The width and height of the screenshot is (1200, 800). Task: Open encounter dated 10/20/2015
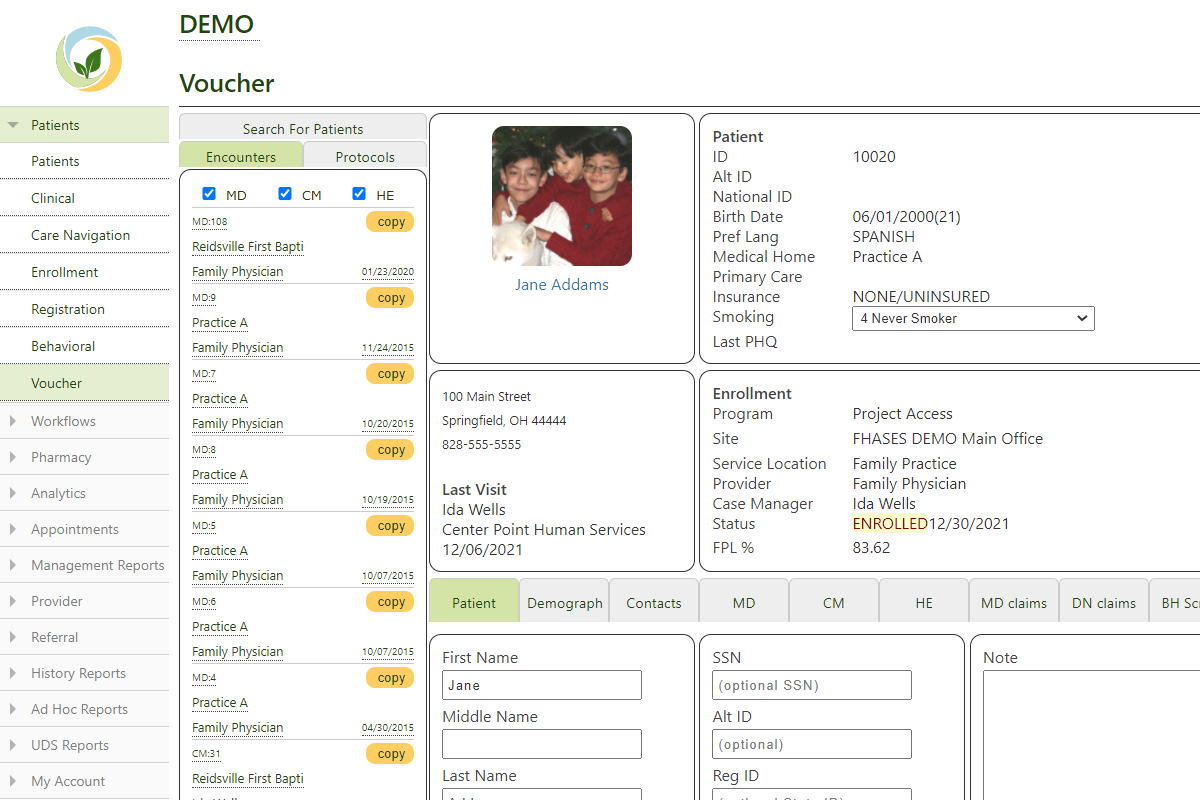click(x=388, y=424)
